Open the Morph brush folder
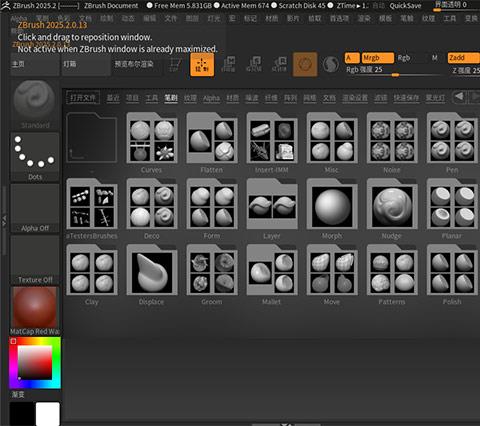Viewport: 480px width, 426px height. (x=332, y=204)
